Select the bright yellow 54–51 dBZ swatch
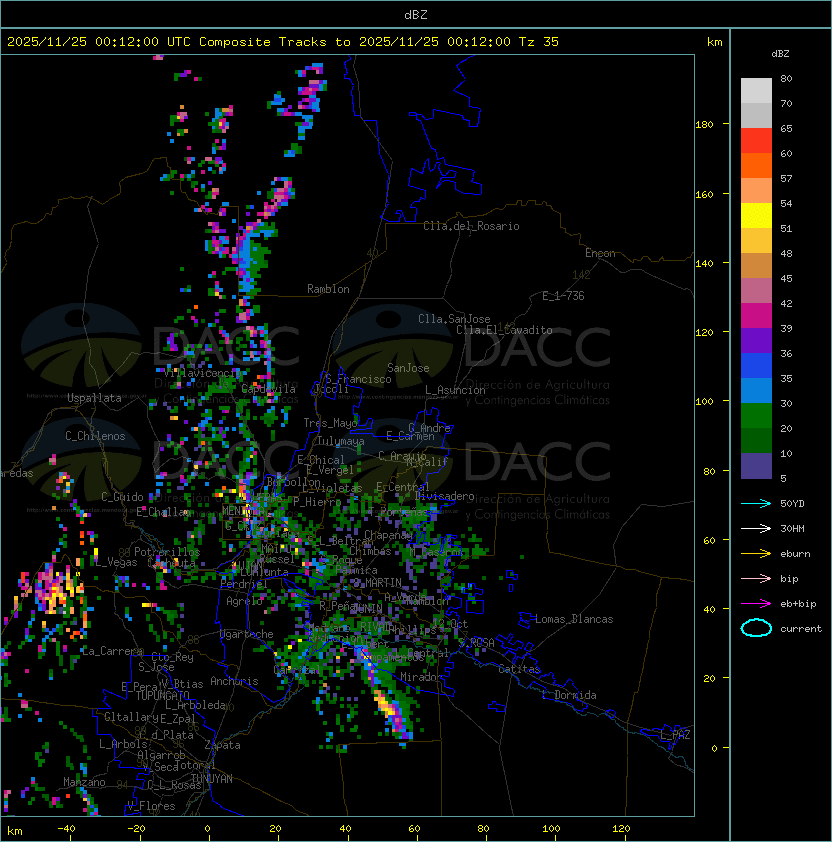 click(756, 216)
